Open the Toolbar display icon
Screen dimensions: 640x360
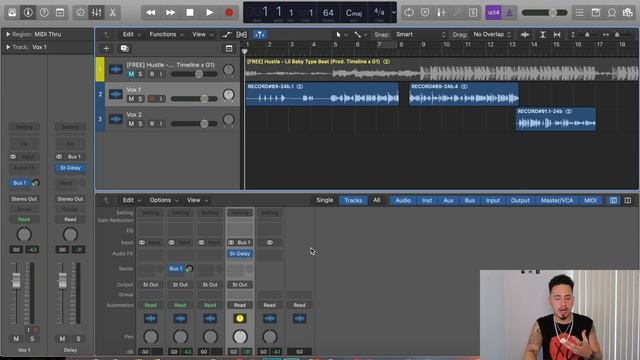(60, 13)
